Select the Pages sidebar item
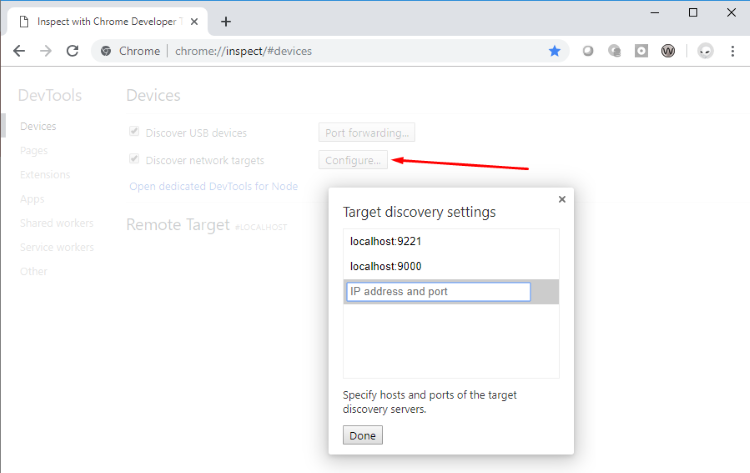Image resolution: width=750 pixels, height=473 pixels. [x=34, y=150]
